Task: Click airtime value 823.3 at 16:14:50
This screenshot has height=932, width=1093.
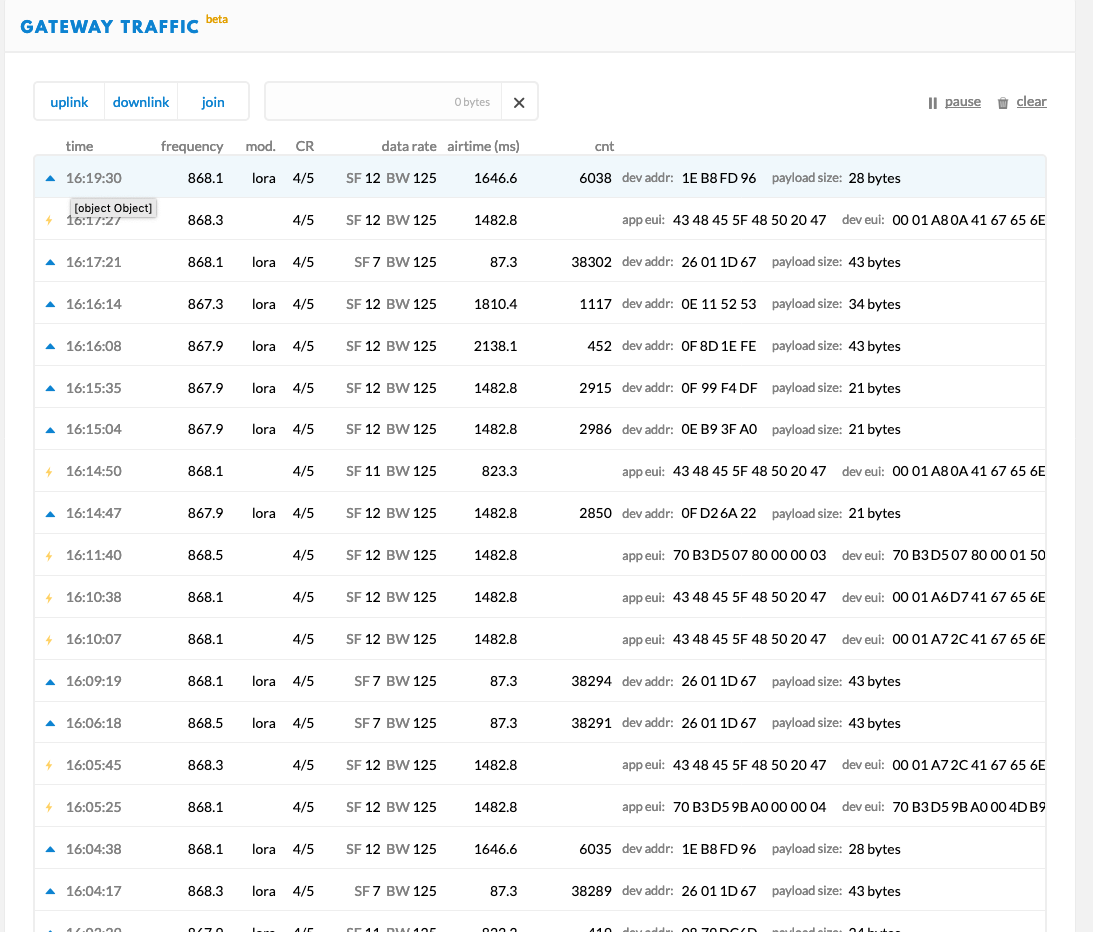Action: pos(499,471)
